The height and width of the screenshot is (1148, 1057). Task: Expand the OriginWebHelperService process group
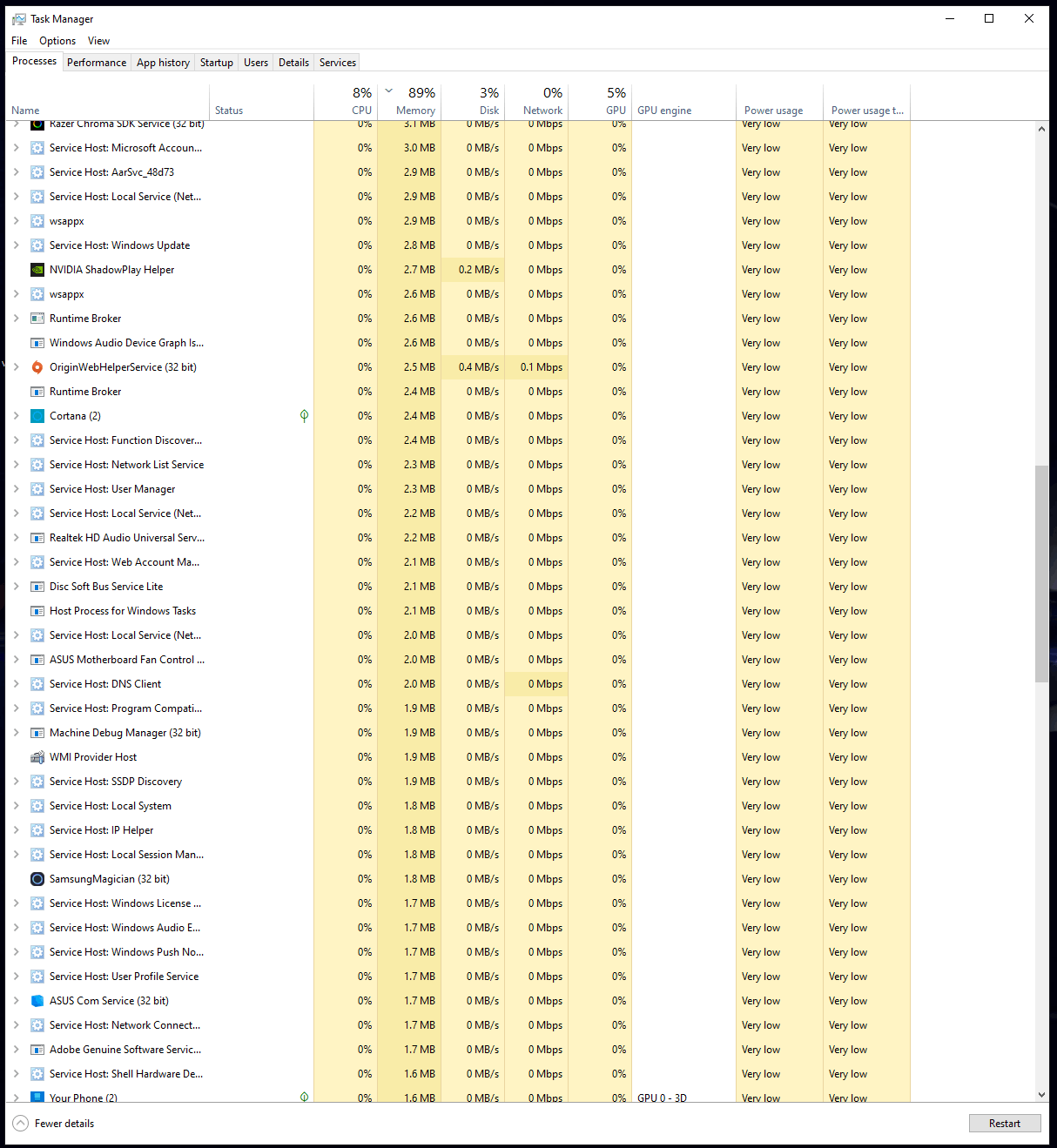pos(16,367)
